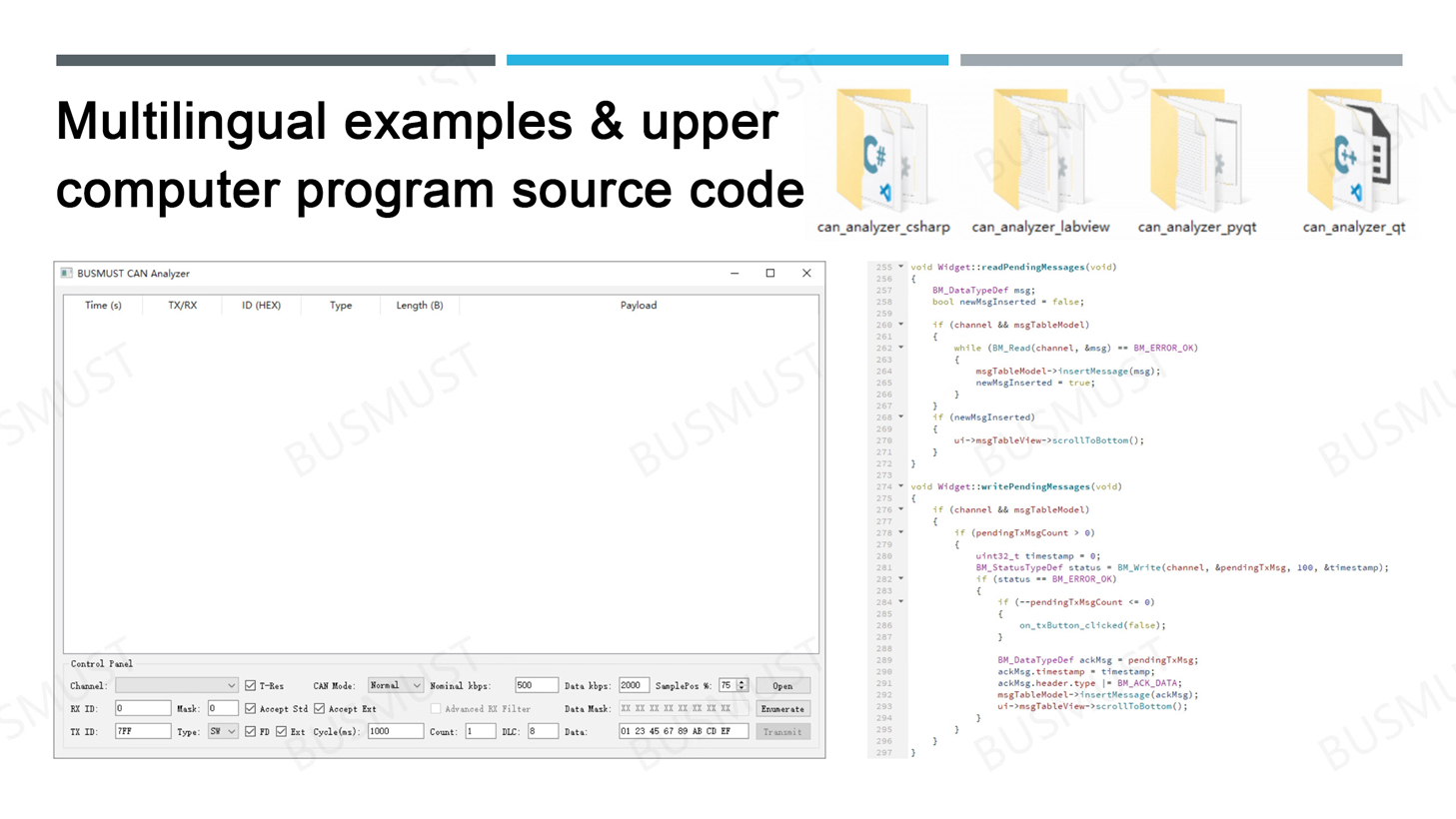Click the ID (HEX) column header
This screenshot has width=1456, height=819.
point(261,306)
